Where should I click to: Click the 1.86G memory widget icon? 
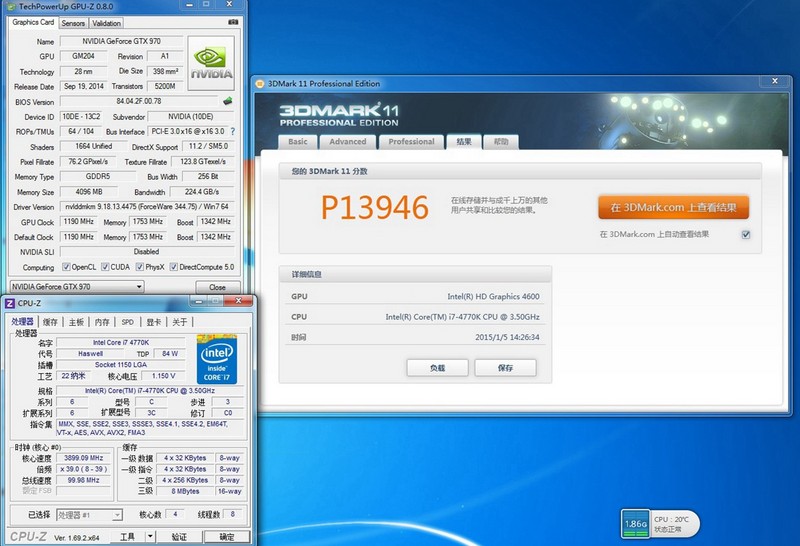pyautogui.click(x=636, y=524)
